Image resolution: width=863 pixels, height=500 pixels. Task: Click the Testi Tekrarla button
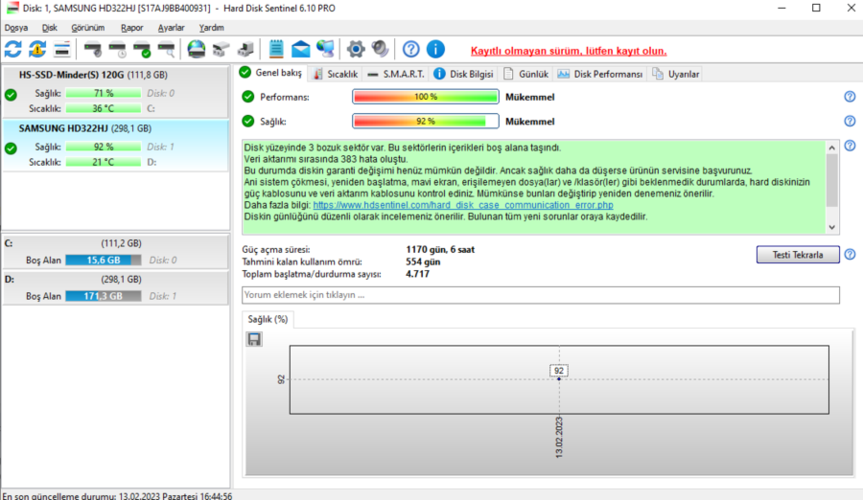click(798, 254)
